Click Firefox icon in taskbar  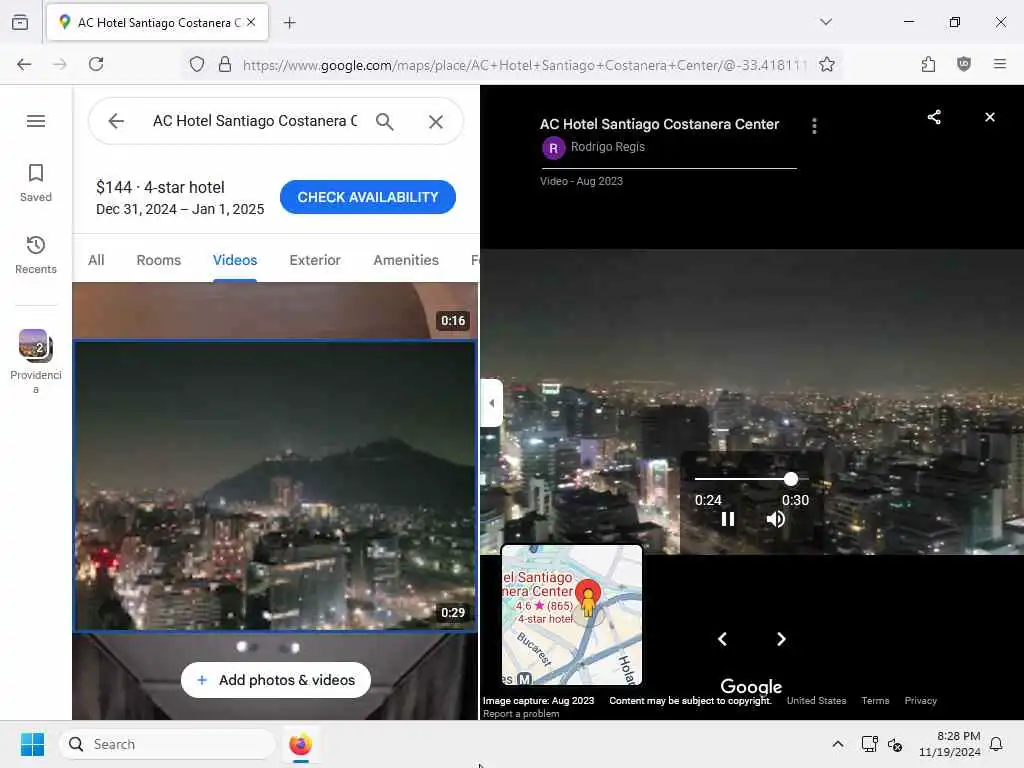(300, 744)
